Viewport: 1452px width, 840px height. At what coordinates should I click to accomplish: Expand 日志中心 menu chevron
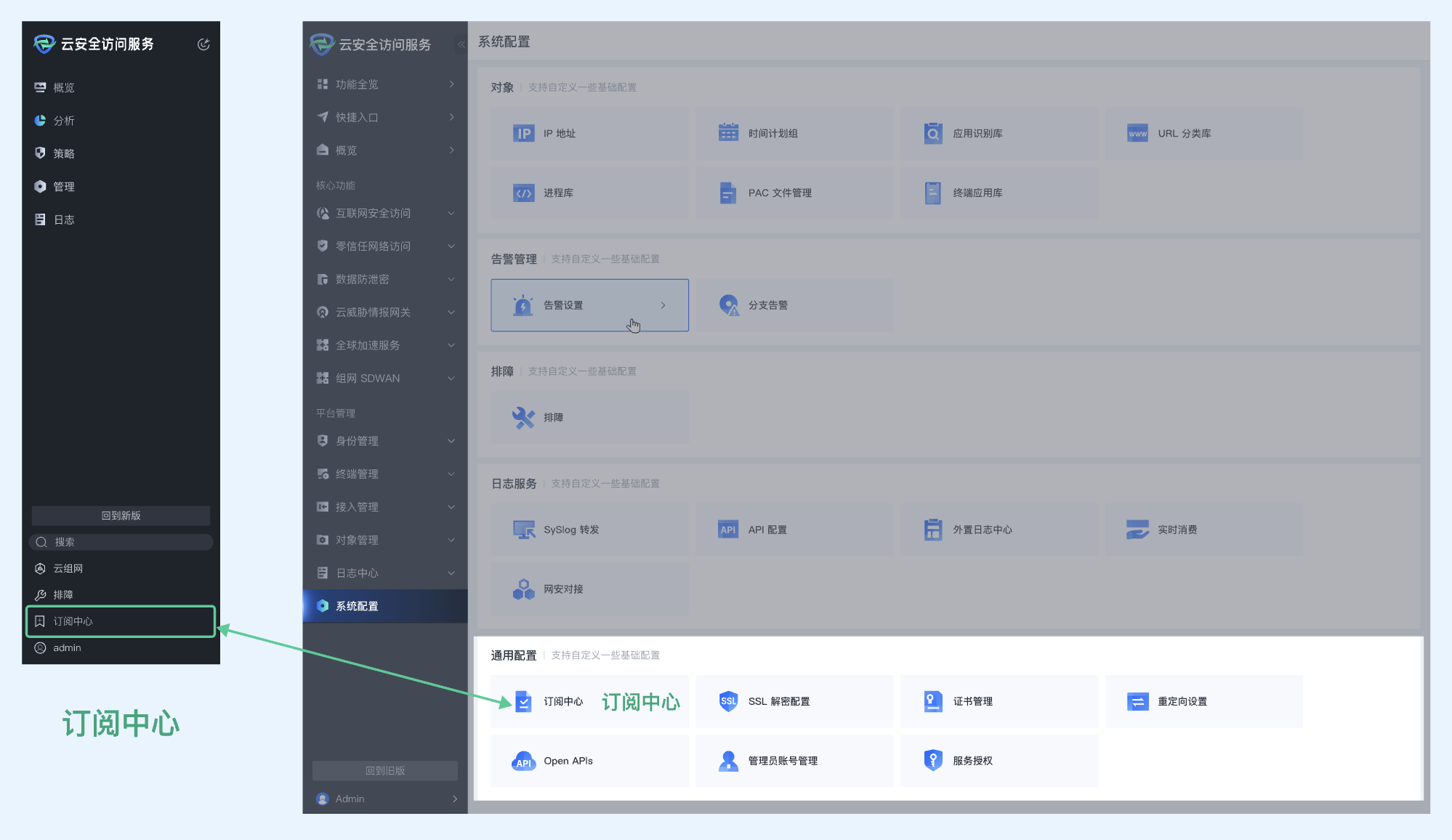tap(451, 573)
